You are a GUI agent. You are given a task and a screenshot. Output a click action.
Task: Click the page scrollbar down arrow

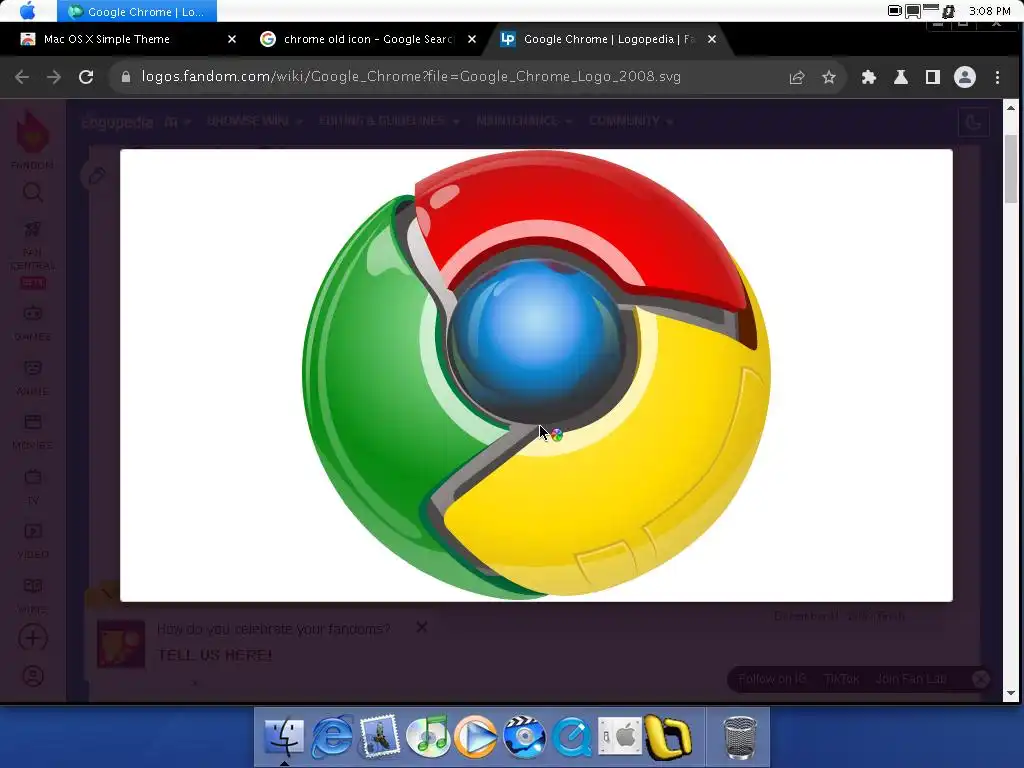1011,693
